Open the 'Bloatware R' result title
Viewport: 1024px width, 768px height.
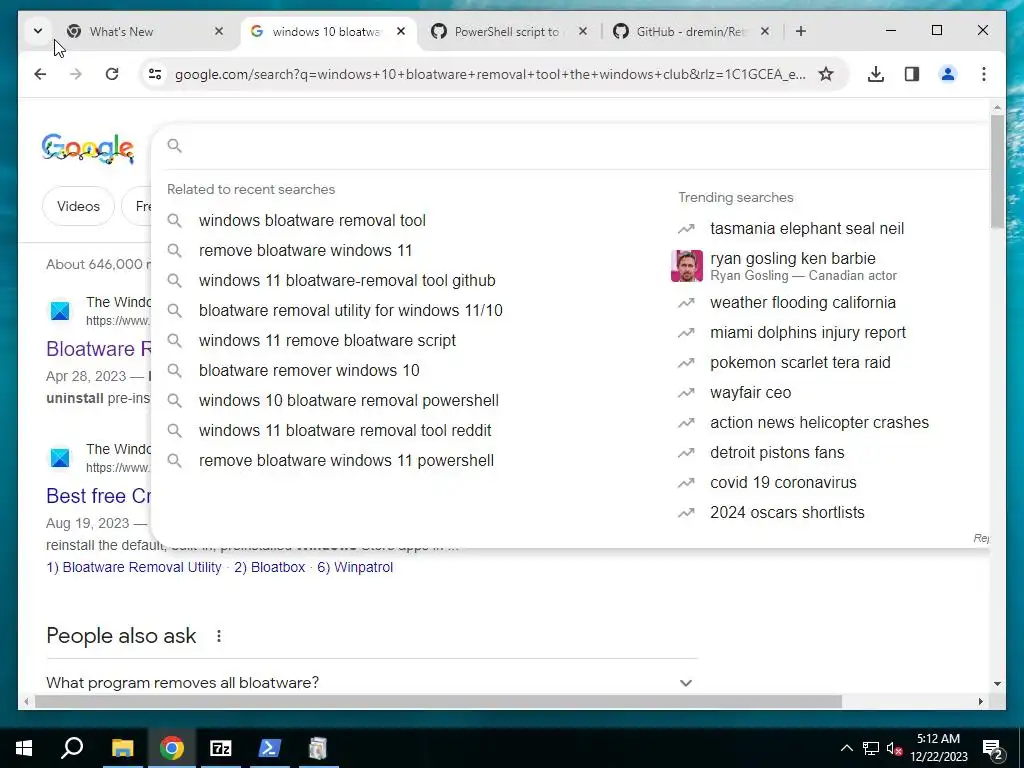click(x=99, y=349)
